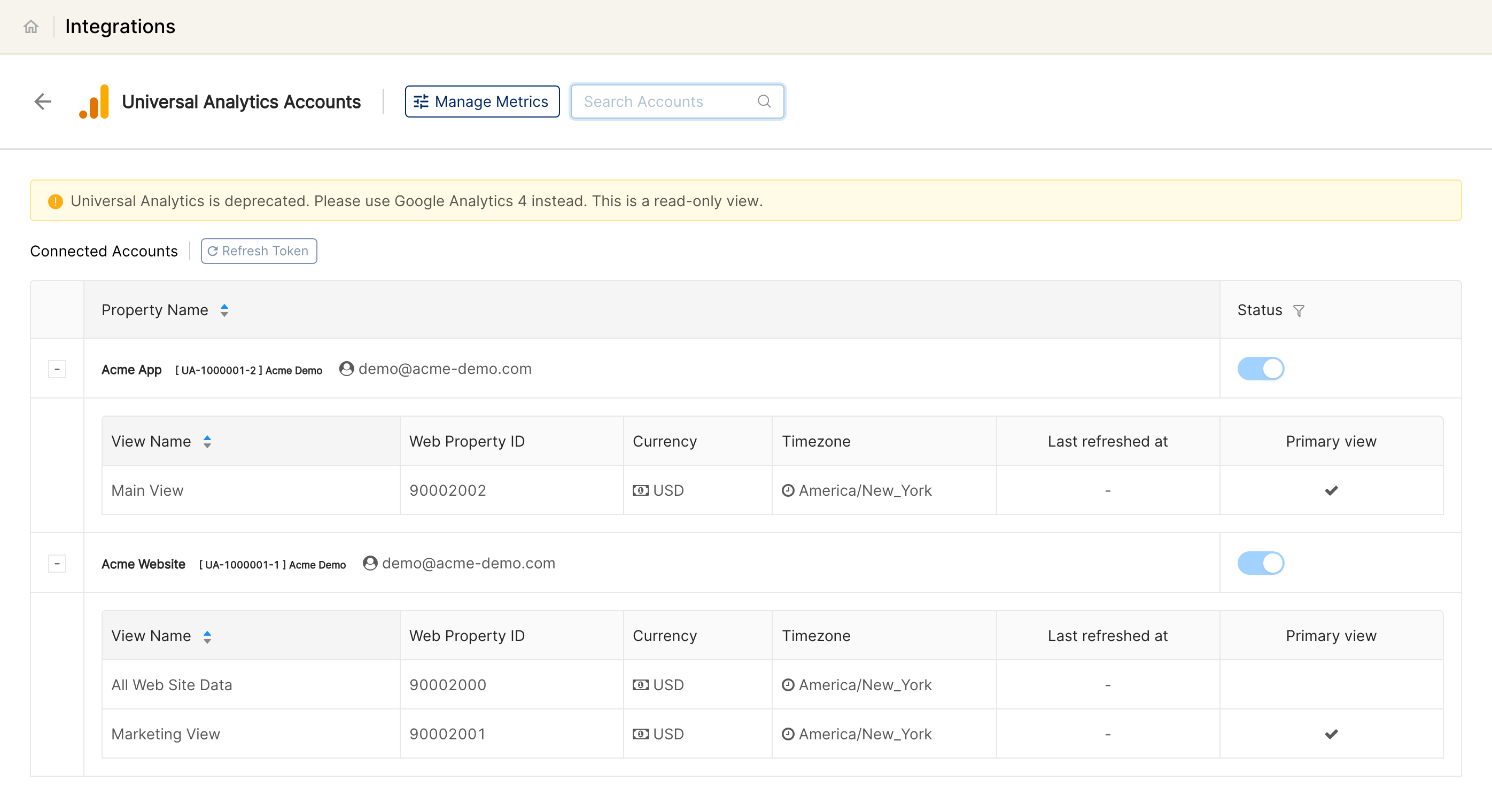This screenshot has height=812, width=1492.
Task: Sort by Property Name
Action: tap(224, 310)
